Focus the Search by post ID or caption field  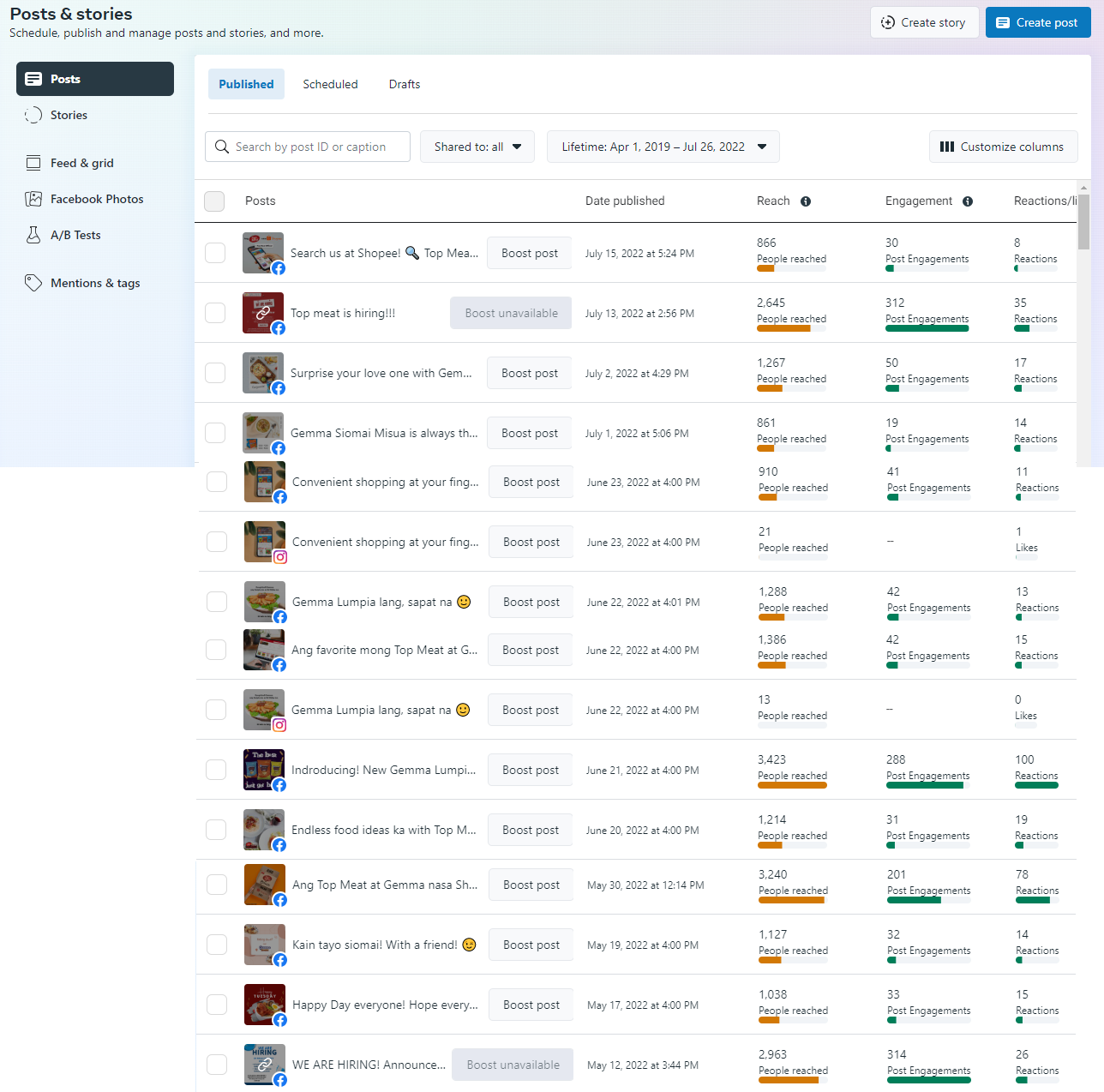[x=308, y=147]
